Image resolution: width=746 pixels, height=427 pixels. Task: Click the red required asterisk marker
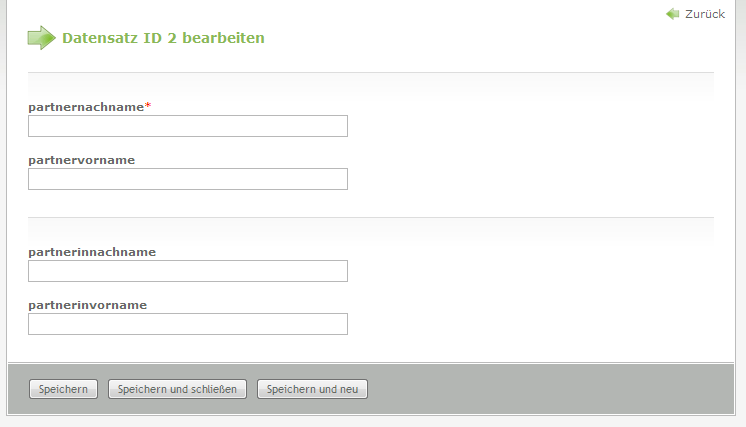148,105
